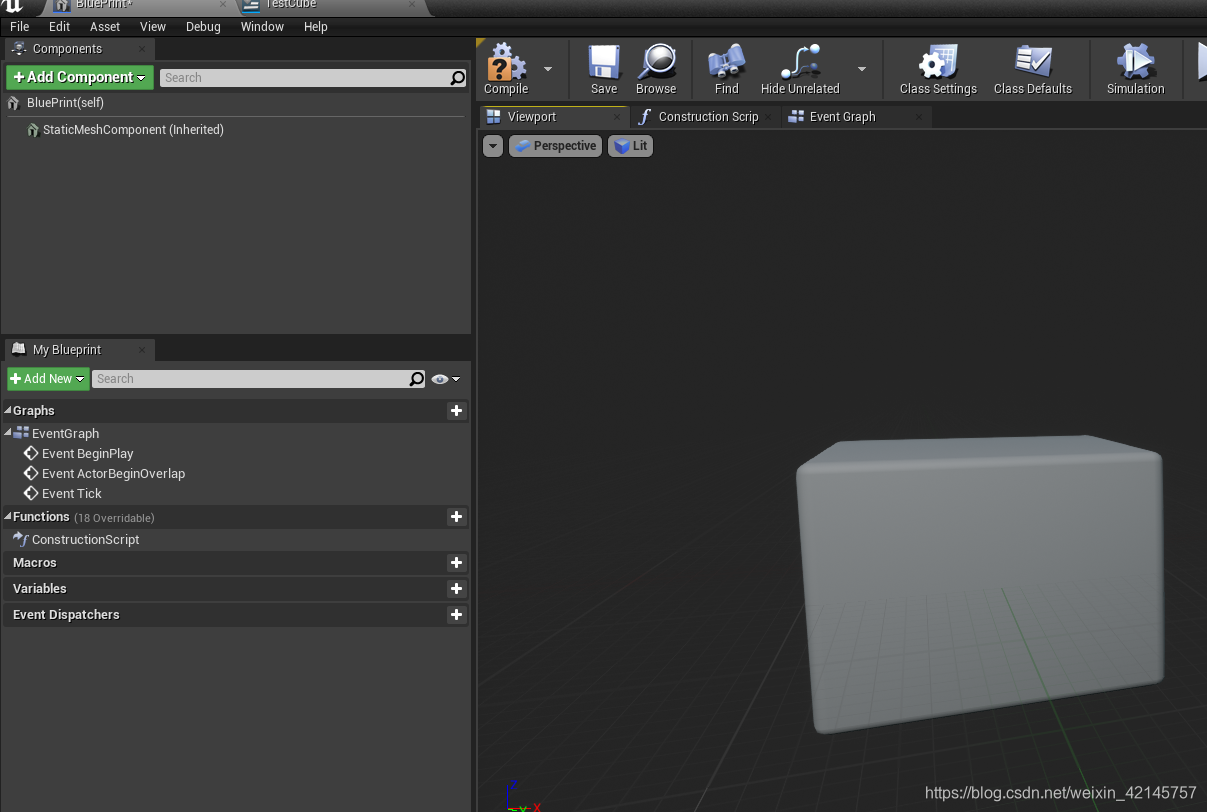Select BluePrint(self) root component
The width and height of the screenshot is (1207, 812).
pyautogui.click(x=65, y=103)
